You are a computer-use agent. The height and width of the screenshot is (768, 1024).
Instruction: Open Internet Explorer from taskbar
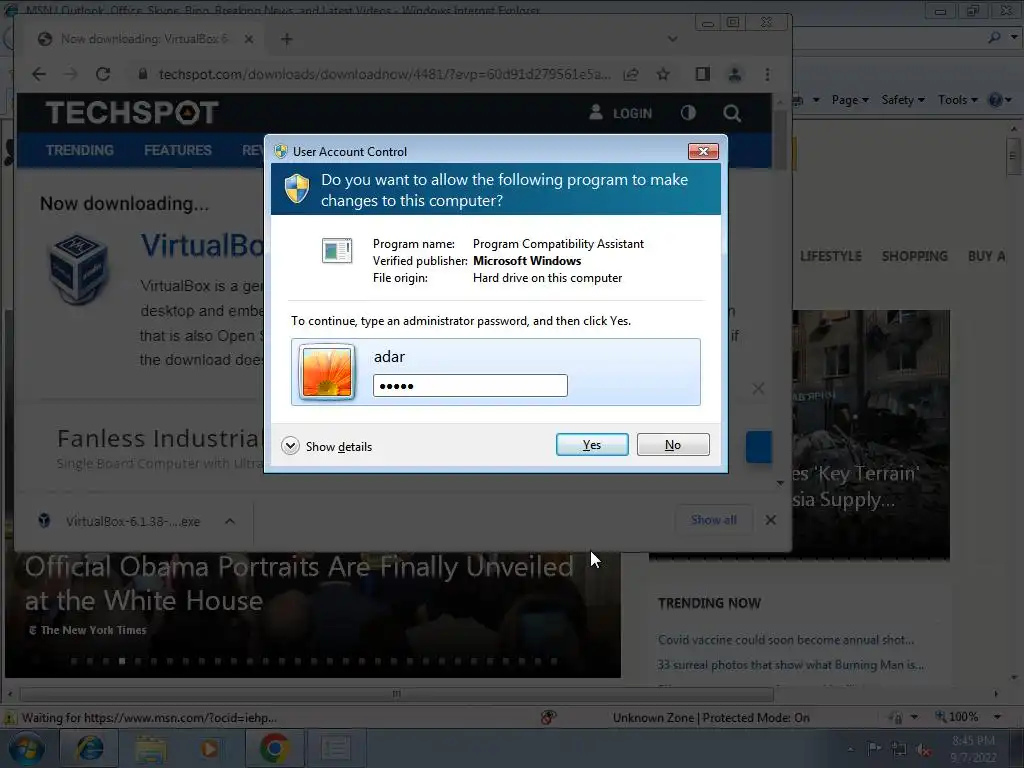(89, 748)
